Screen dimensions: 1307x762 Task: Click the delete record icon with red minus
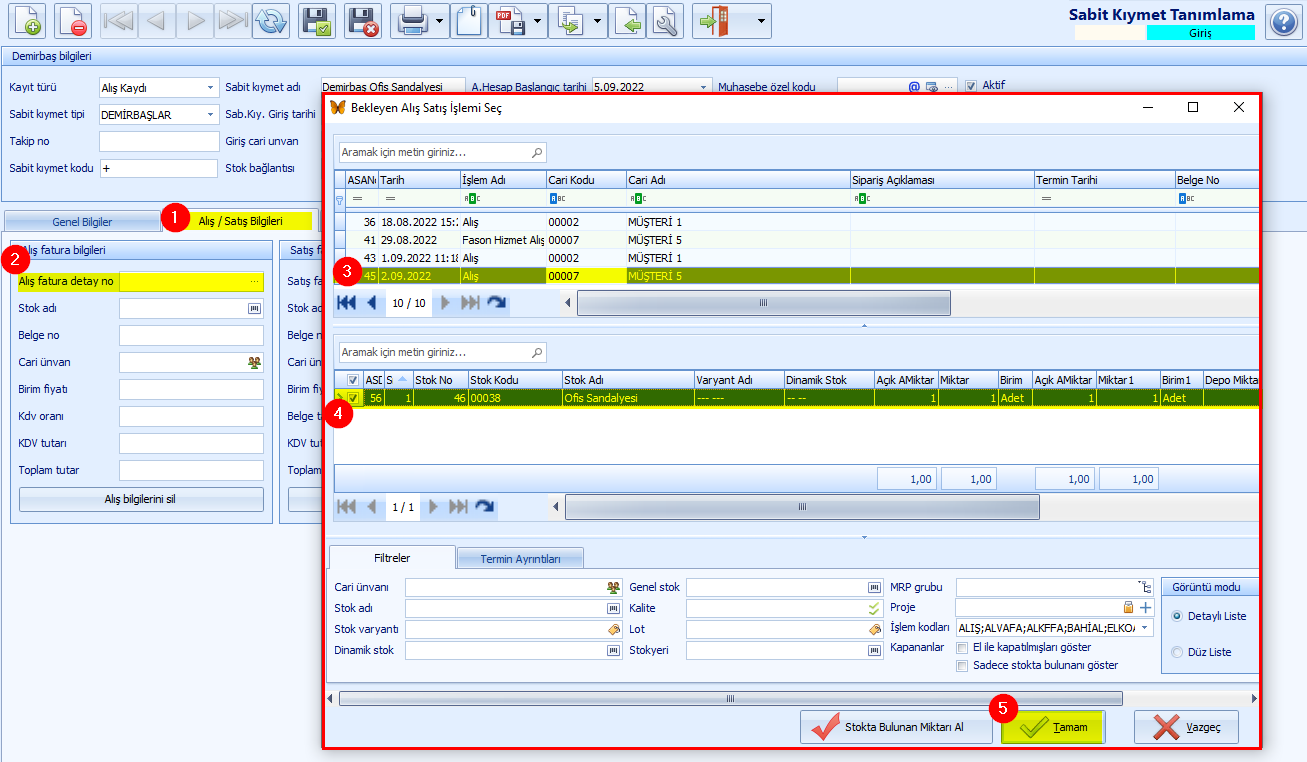click(x=73, y=21)
